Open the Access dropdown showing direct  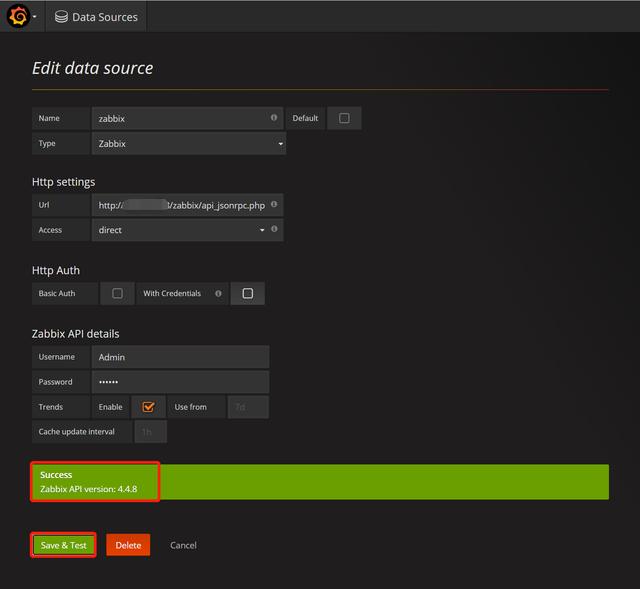(187, 230)
